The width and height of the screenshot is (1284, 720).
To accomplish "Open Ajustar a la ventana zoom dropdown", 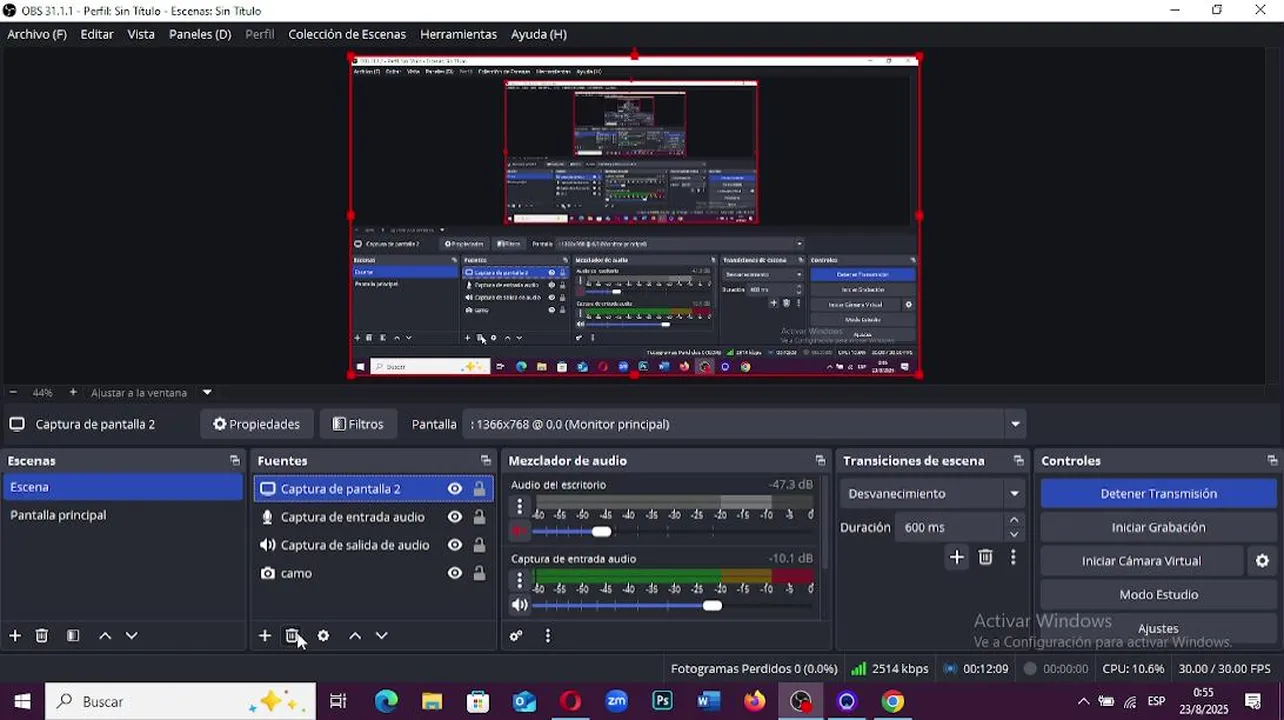I will tap(207, 393).
